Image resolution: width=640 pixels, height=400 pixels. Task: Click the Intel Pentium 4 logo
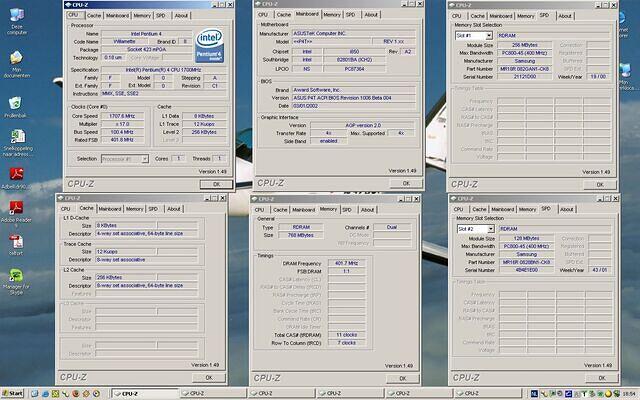tap(208, 46)
